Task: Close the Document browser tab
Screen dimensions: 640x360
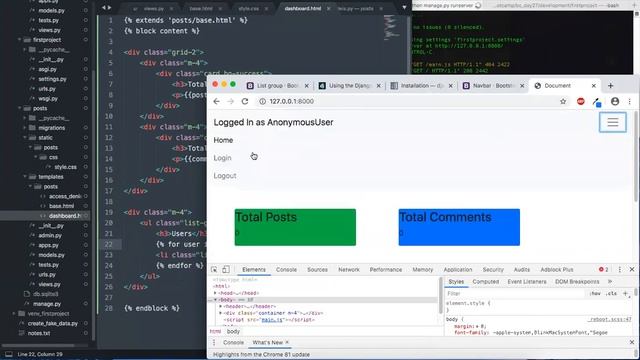Action: pos(593,86)
